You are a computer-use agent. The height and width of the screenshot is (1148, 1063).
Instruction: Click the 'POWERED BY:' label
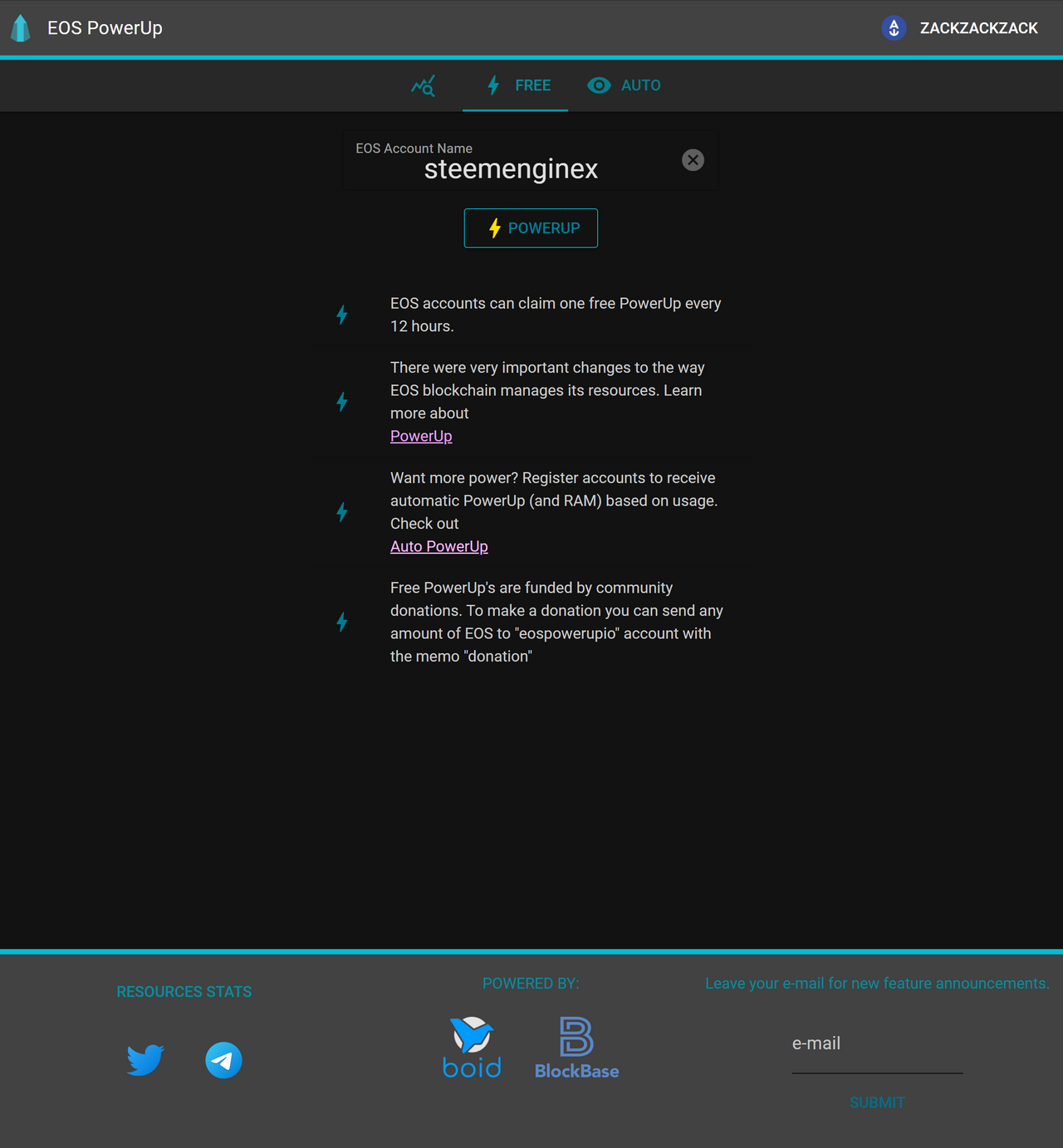[531, 984]
